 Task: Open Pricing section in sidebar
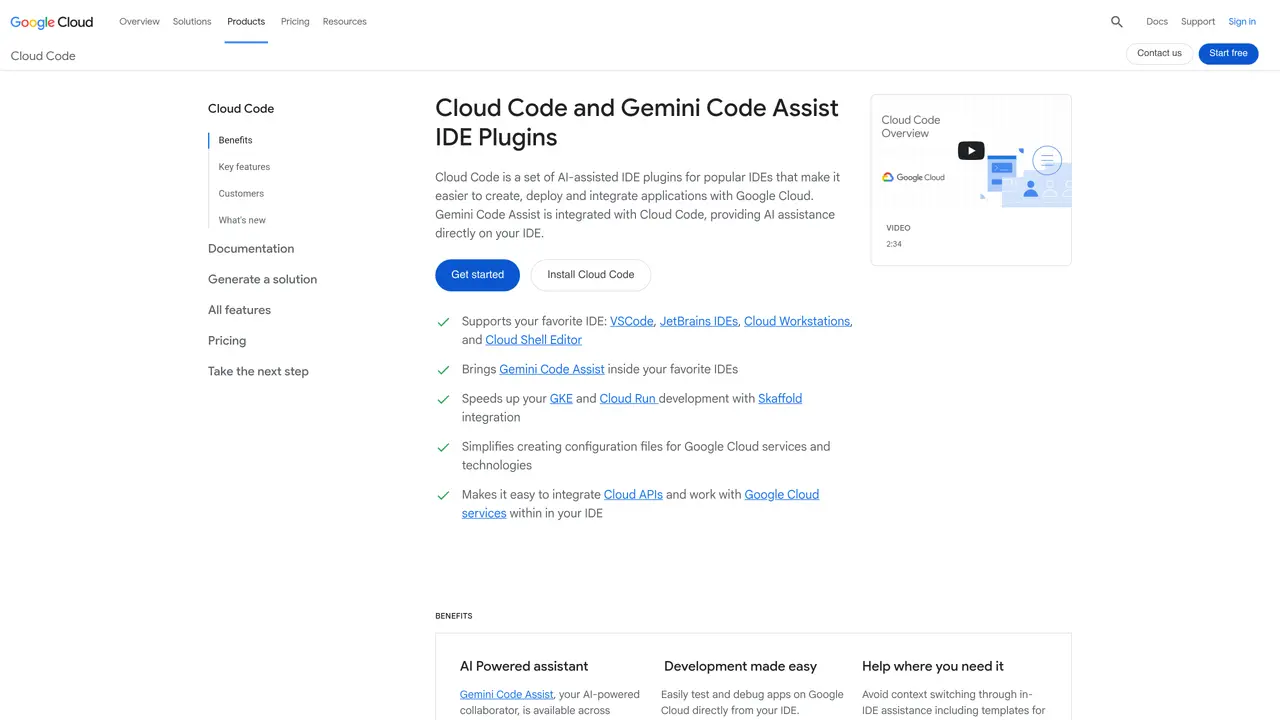(227, 340)
